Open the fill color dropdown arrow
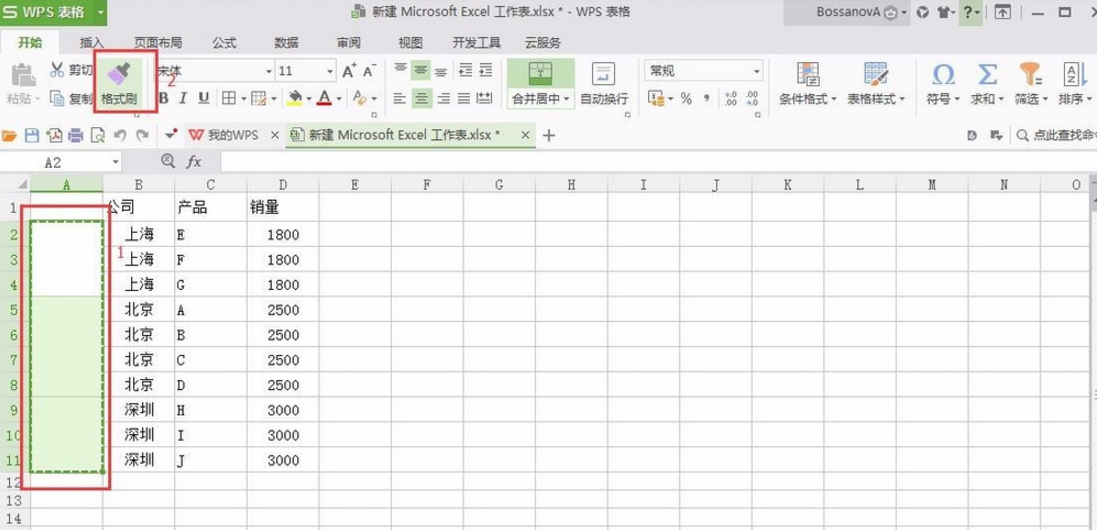The height and width of the screenshot is (530, 1097). [x=309, y=99]
